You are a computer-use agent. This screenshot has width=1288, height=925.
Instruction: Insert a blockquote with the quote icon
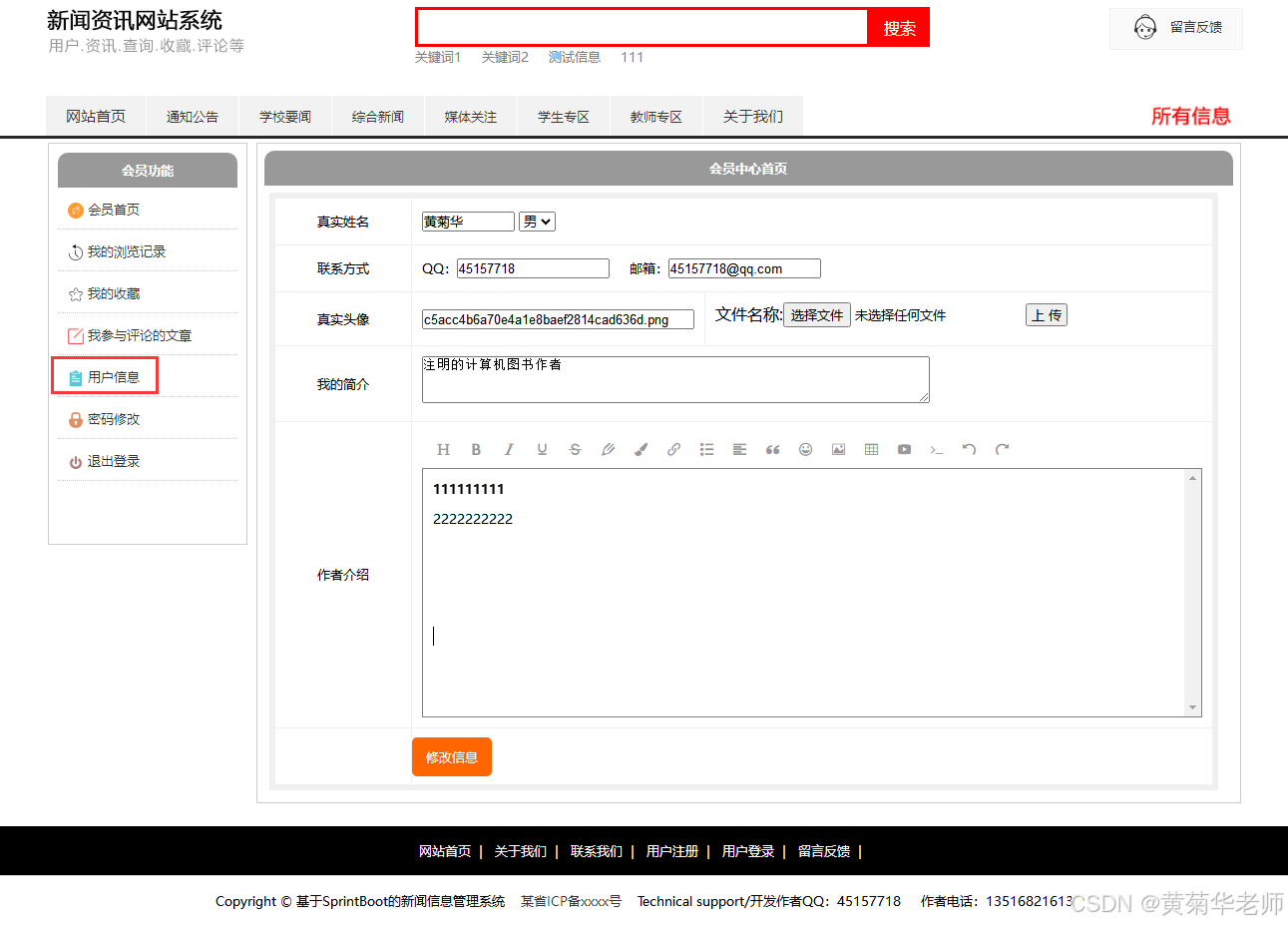772,449
